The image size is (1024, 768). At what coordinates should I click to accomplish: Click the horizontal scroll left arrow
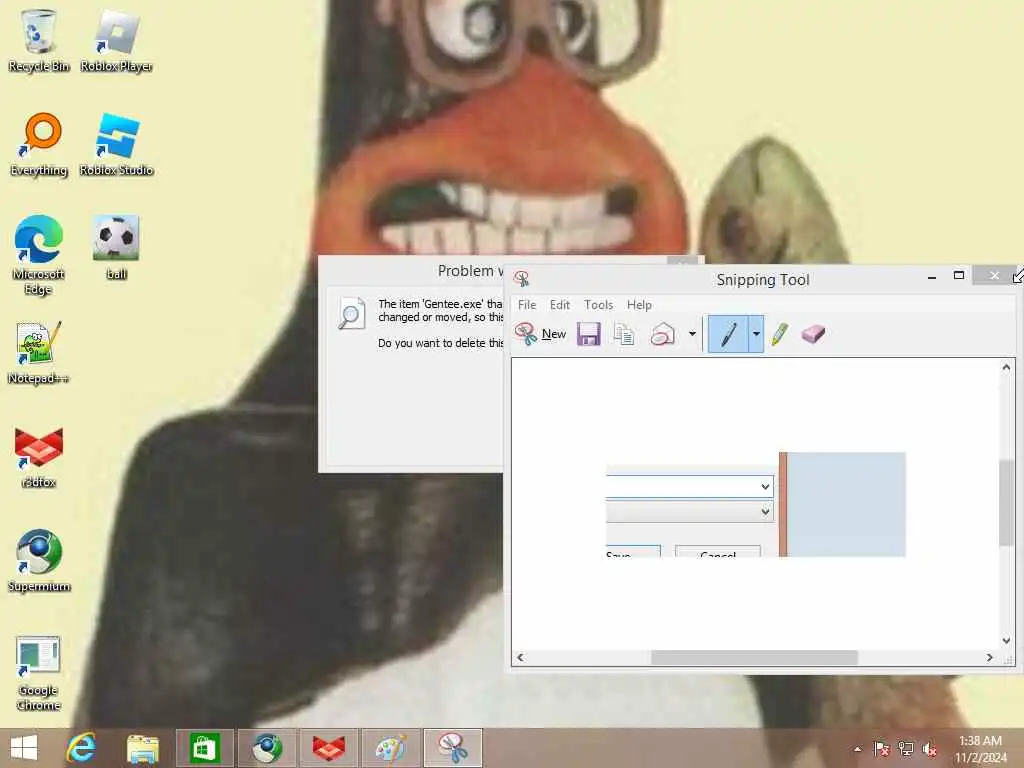tap(520, 658)
